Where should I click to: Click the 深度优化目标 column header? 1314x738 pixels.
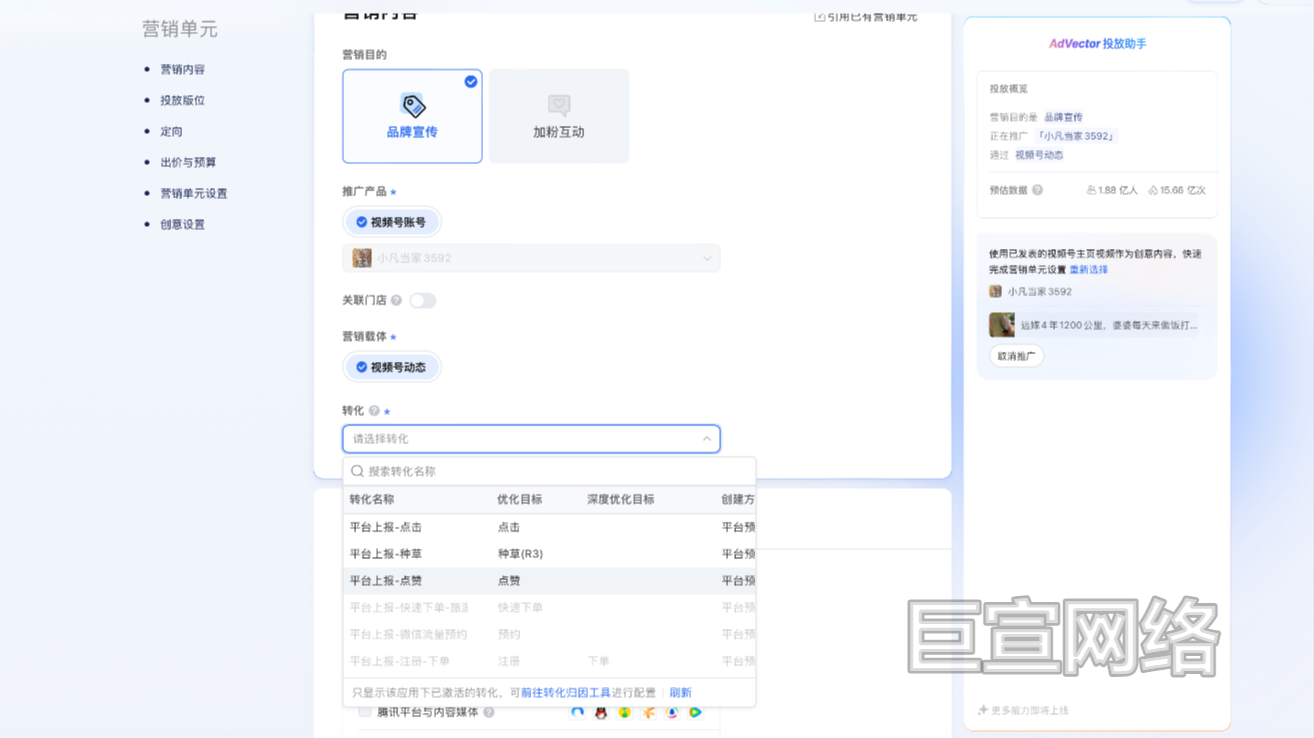pyautogui.click(x=621, y=499)
